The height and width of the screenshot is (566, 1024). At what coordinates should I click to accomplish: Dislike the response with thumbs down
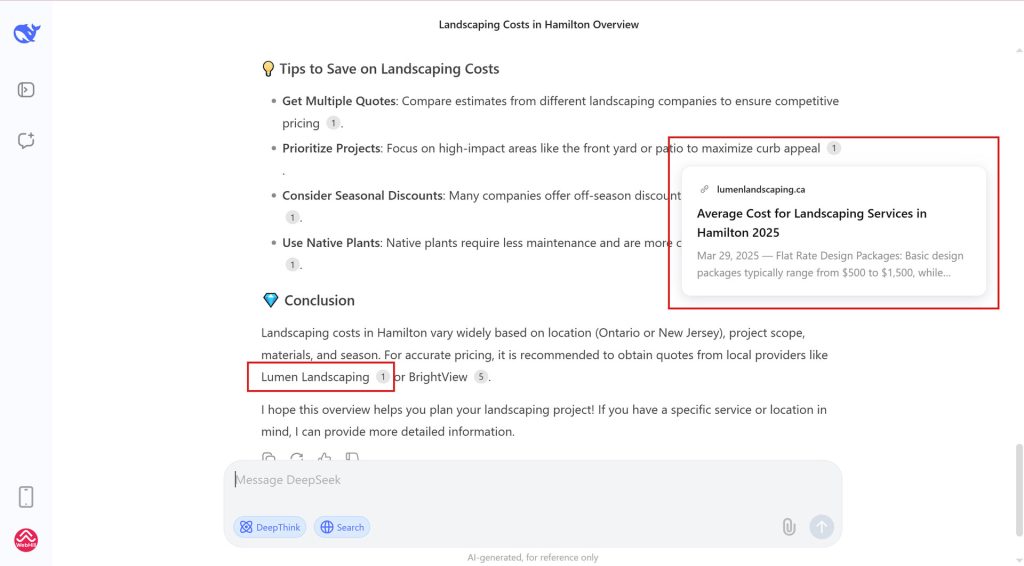coord(351,459)
